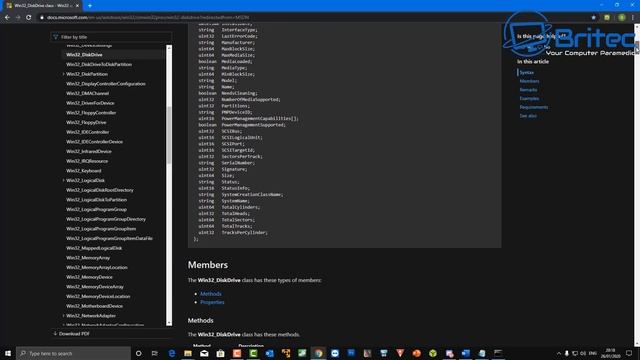Reload the page with the refresh icon
The height and width of the screenshot is (360, 640).
click(29, 18)
